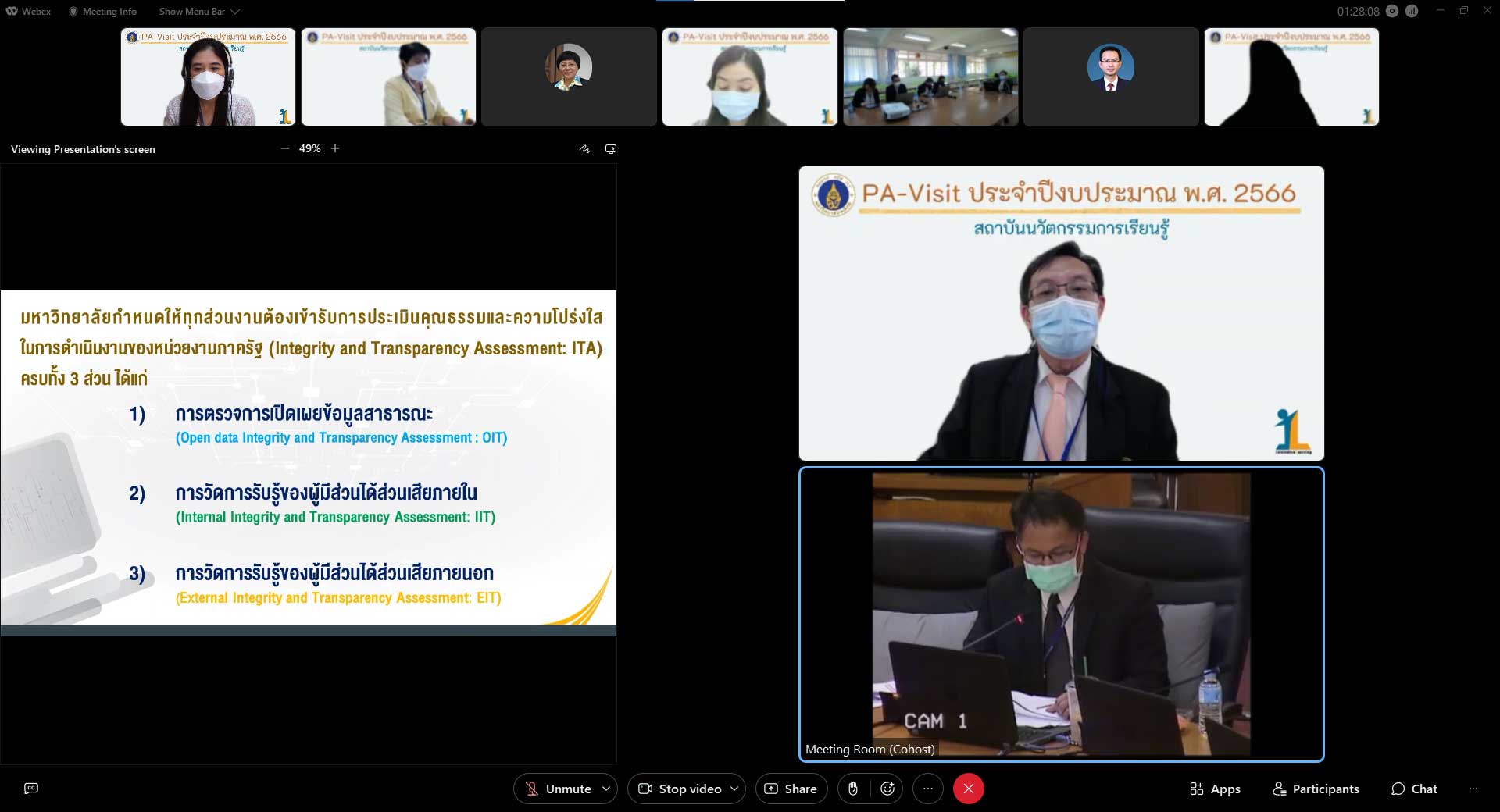Image resolution: width=1500 pixels, height=812 pixels.
Task: Click the Share button
Action: tap(791, 789)
